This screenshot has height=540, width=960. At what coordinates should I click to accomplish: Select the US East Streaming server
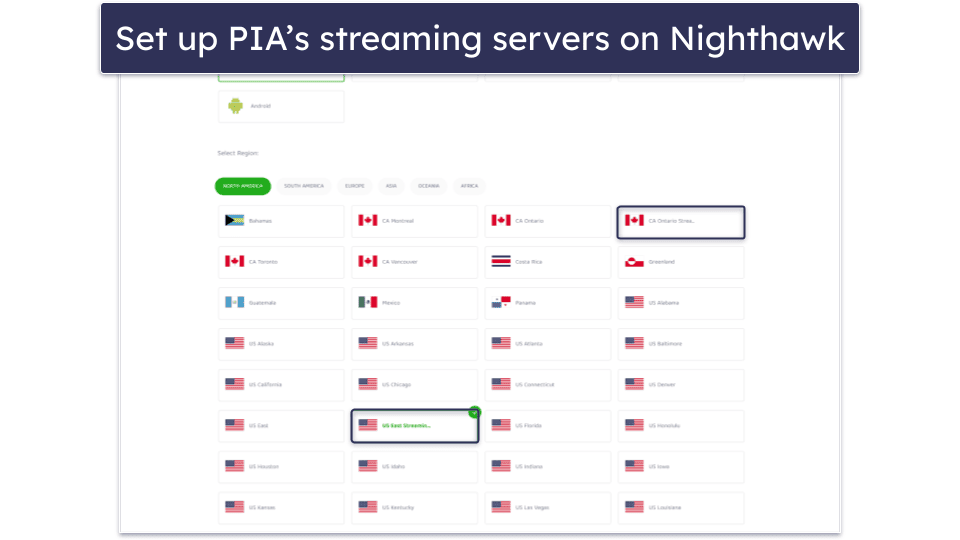(x=414, y=426)
